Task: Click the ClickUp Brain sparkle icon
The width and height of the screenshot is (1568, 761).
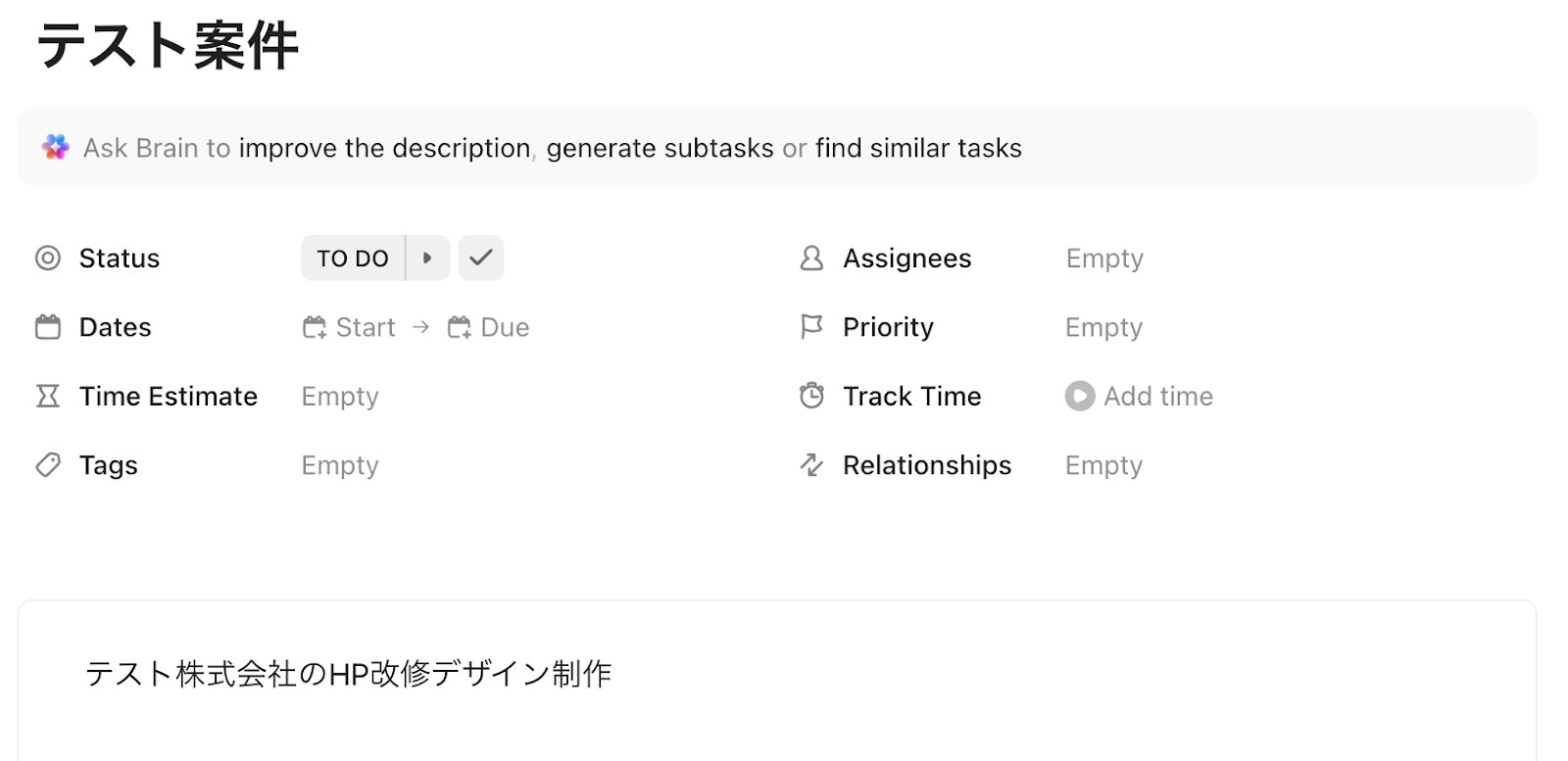Action: coord(56,148)
